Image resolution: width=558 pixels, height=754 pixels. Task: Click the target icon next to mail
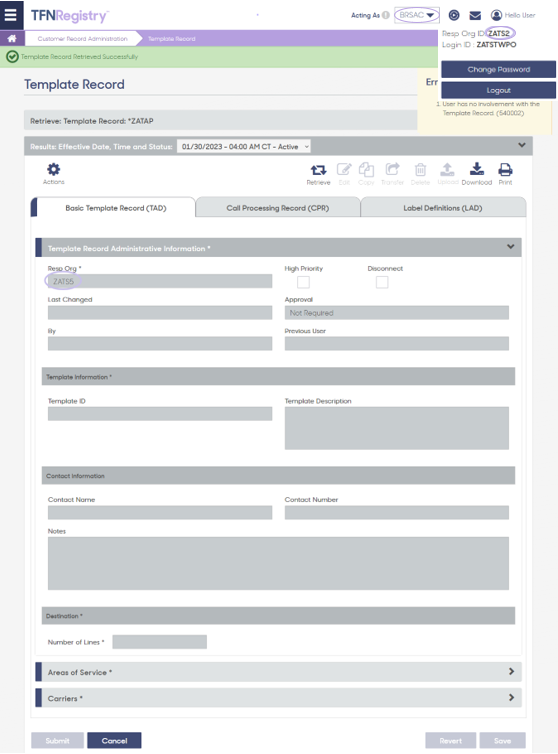pos(454,15)
